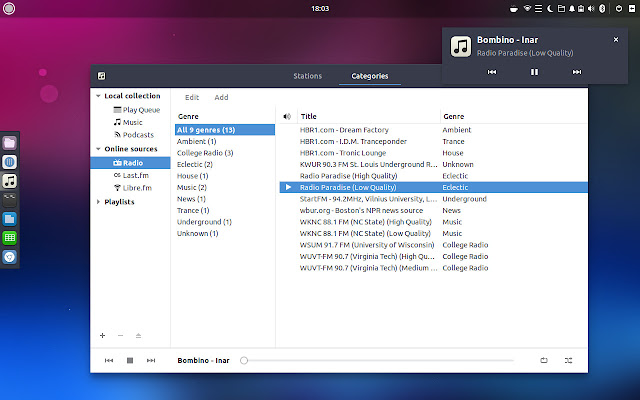This screenshot has width=640, height=400.
Task: Open the Chromium browser icon in dock
Action: pos(9,257)
